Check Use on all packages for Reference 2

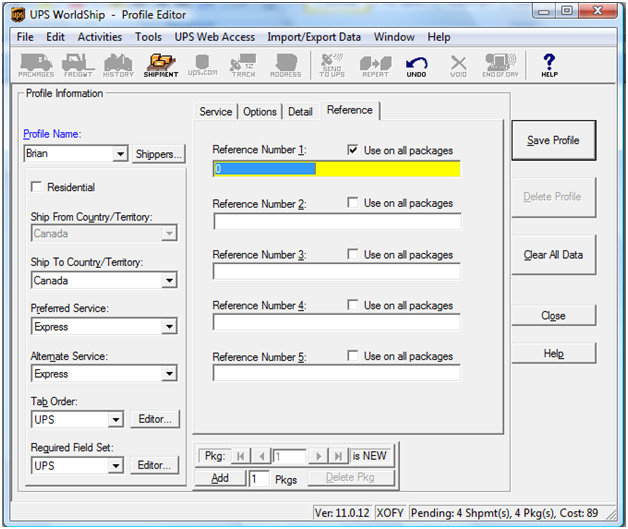click(352, 203)
